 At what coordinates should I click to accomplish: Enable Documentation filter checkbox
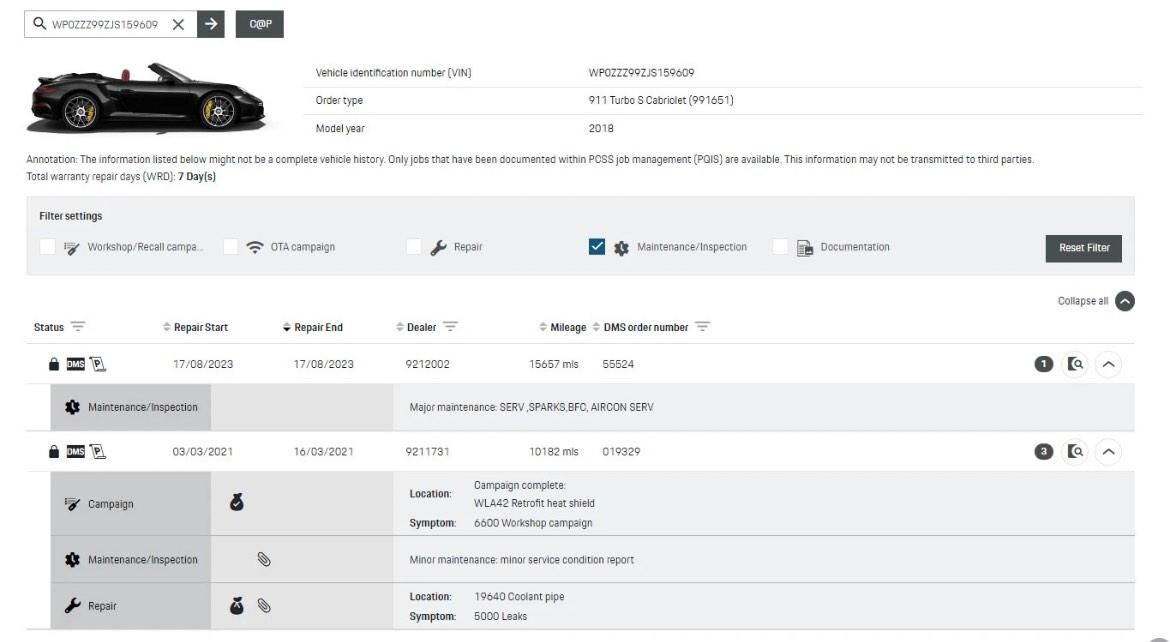[x=780, y=246]
